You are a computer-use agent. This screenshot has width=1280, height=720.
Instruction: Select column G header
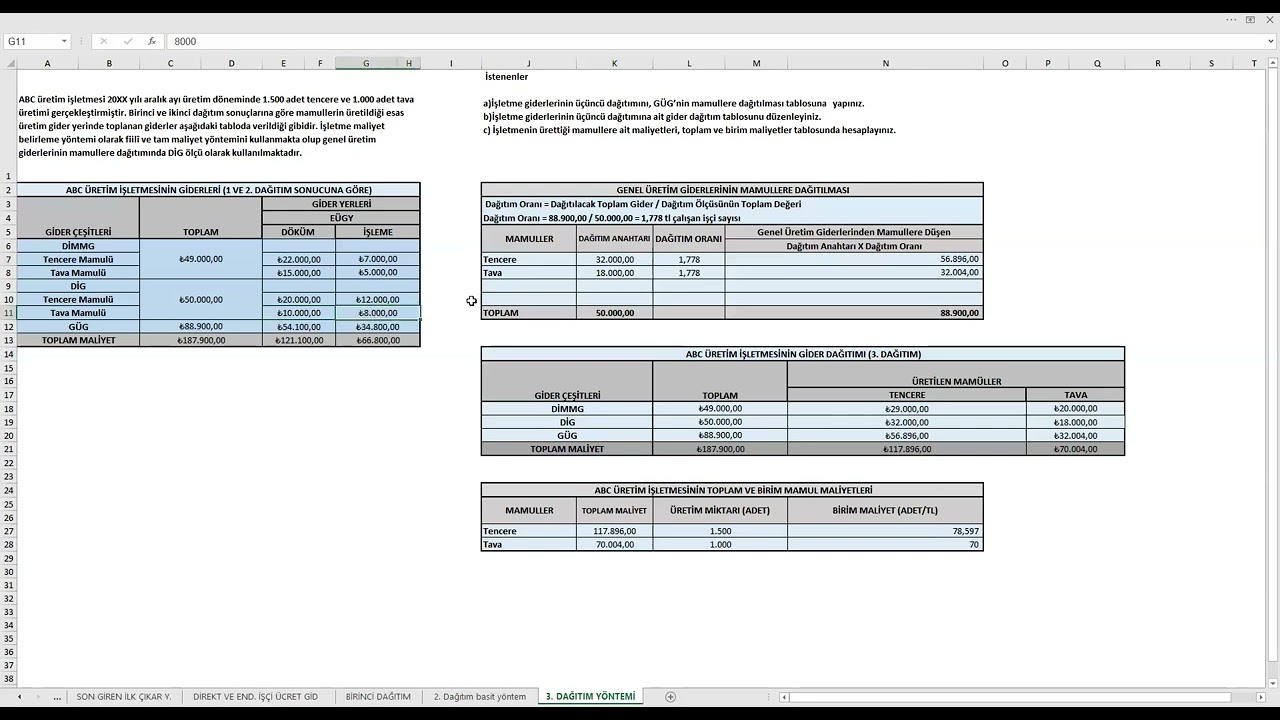coord(366,63)
